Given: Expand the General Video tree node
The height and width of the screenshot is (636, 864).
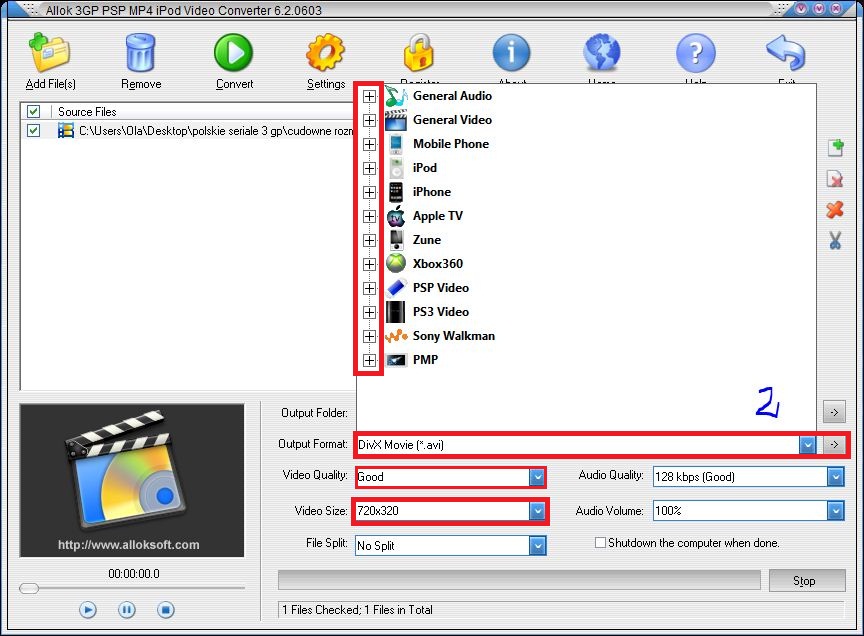Looking at the screenshot, I should [370, 120].
